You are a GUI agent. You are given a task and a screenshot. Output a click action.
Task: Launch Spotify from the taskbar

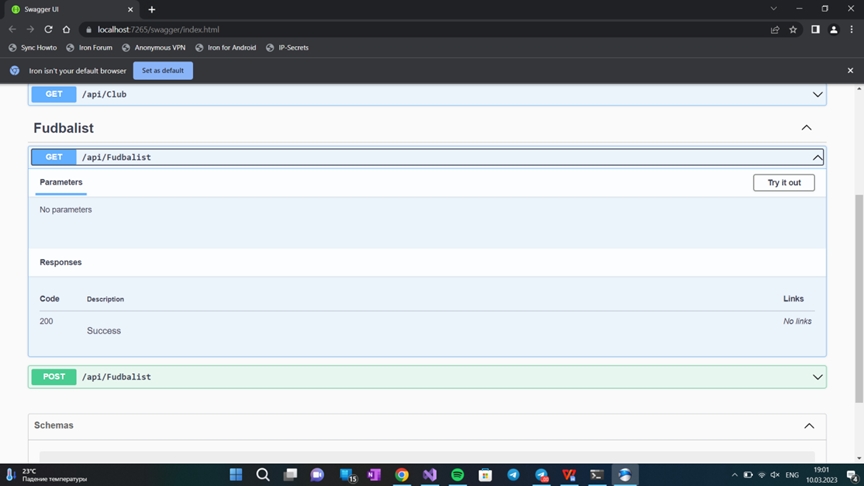[457, 475]
